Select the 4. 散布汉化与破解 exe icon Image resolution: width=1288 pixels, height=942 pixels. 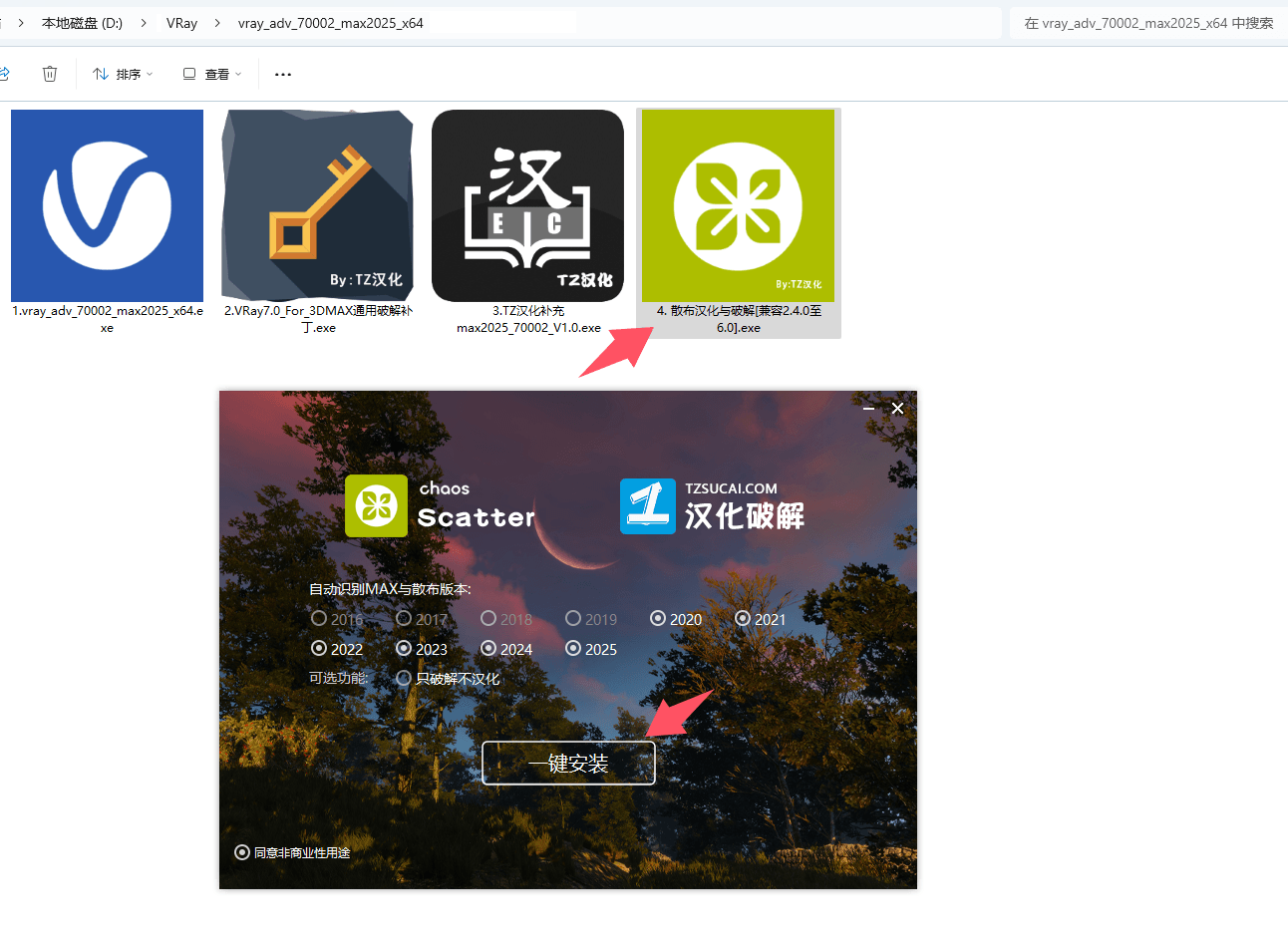[x=738, y=205]
